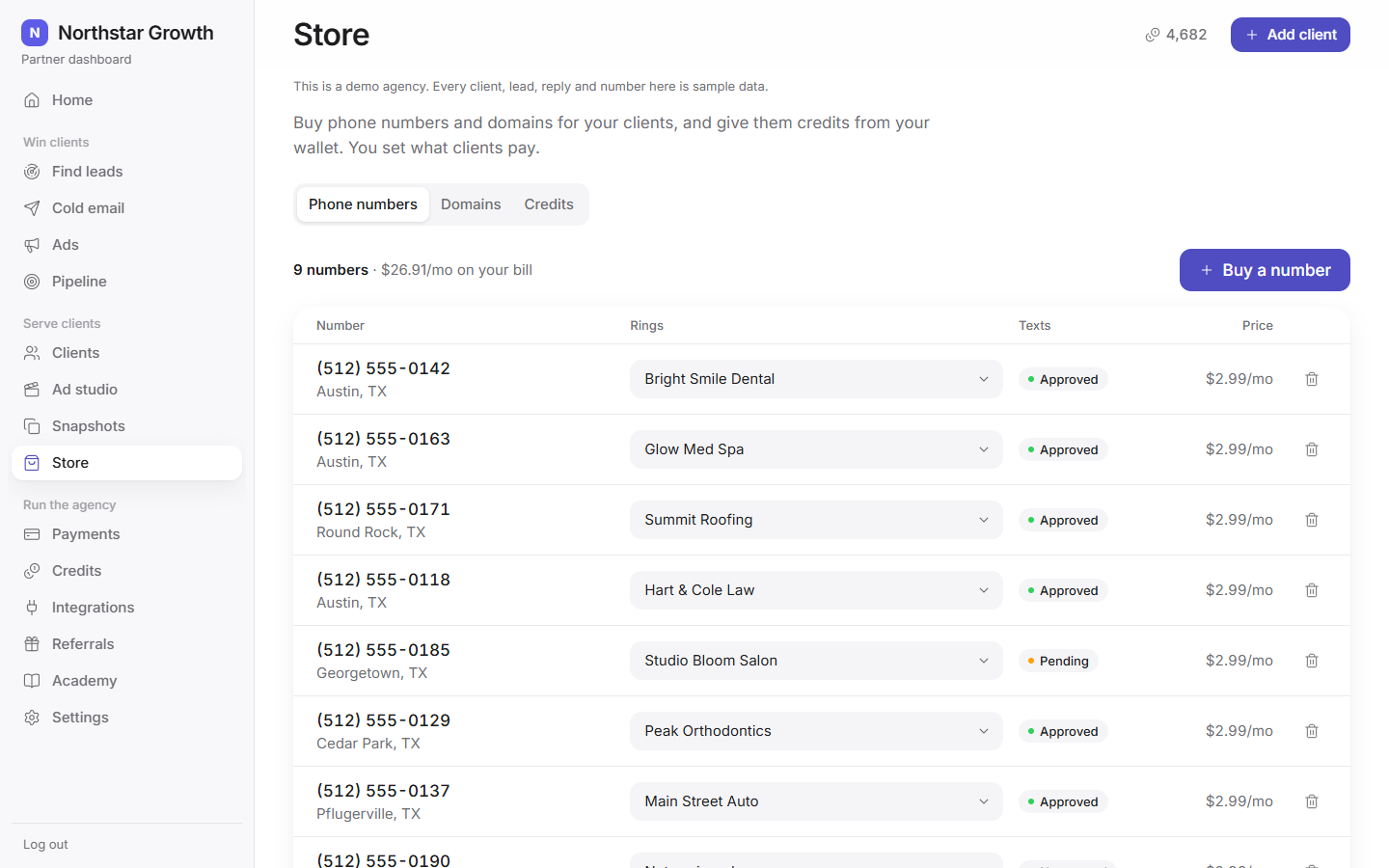The height and width of the screenshot is (868, 1389).
Task: Click the Pending status badge
Action: [1058, 661]
